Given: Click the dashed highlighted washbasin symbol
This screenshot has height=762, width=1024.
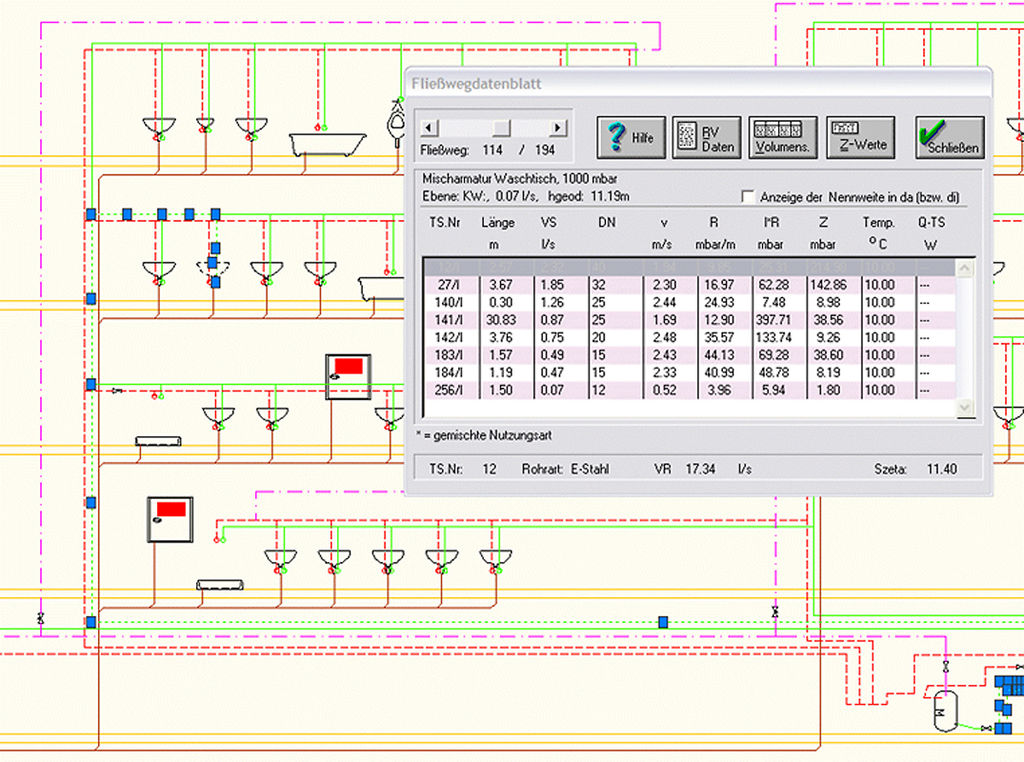Looking at the screenshot, I should point(212,268).
